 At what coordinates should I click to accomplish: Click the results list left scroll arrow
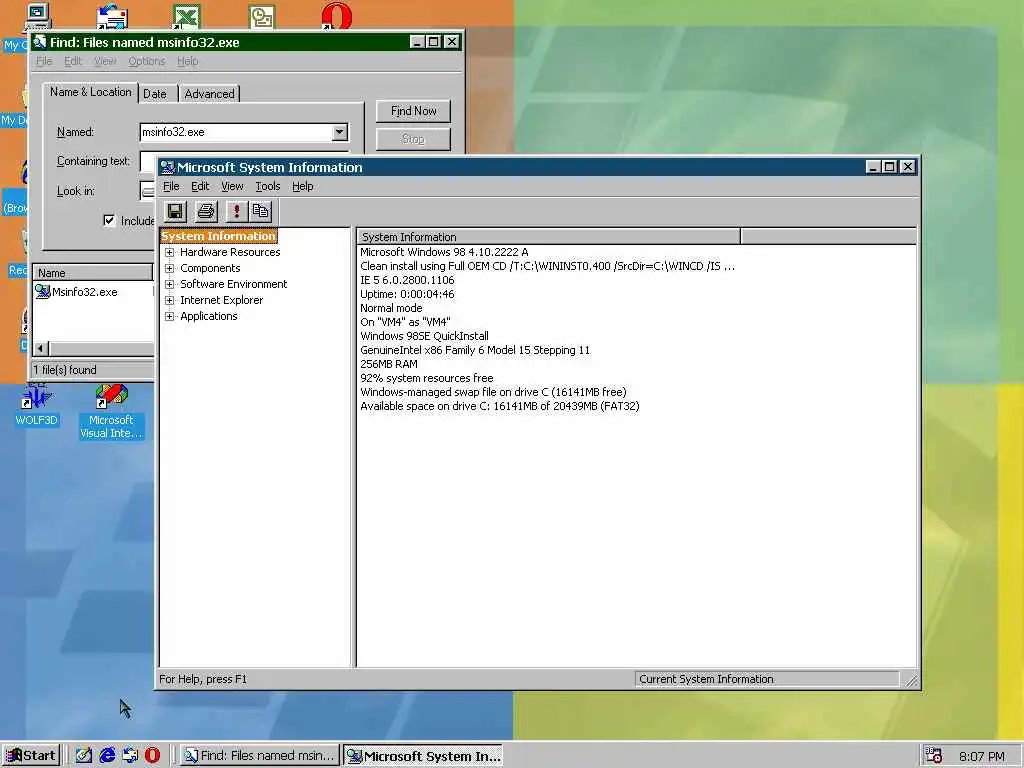[x=41, y=349]
